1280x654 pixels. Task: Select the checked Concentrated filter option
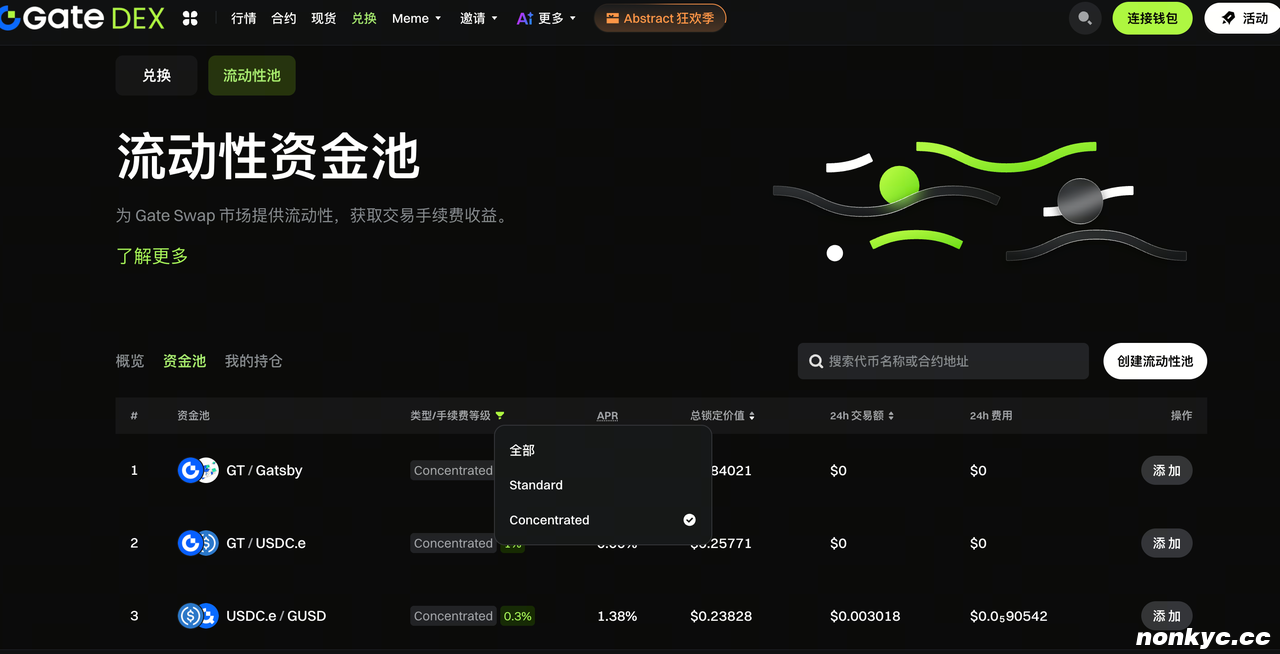point(602,520)
